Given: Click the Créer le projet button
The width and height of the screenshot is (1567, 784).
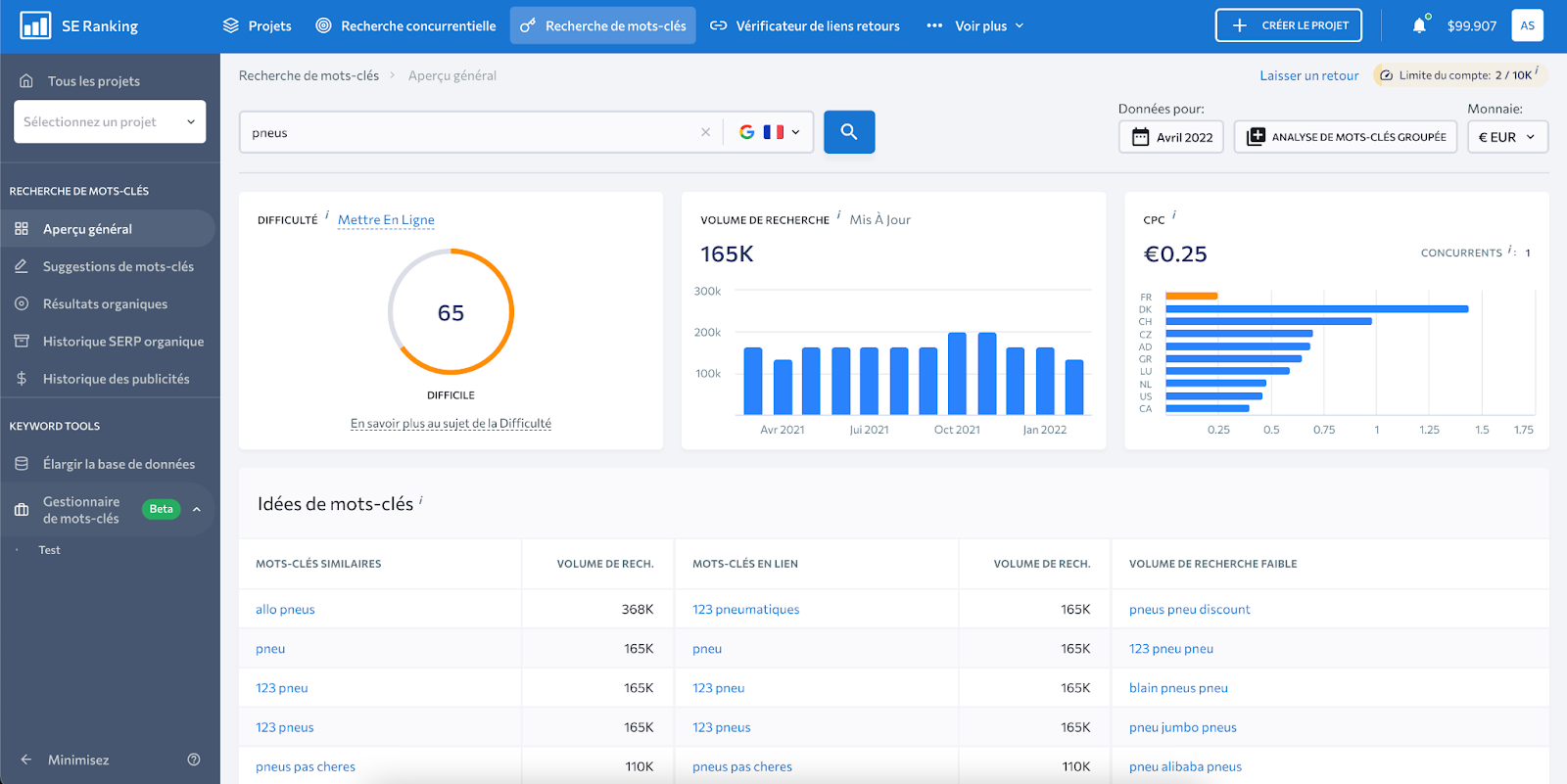Looking at the screenshot, I should tap(1289, 25).
